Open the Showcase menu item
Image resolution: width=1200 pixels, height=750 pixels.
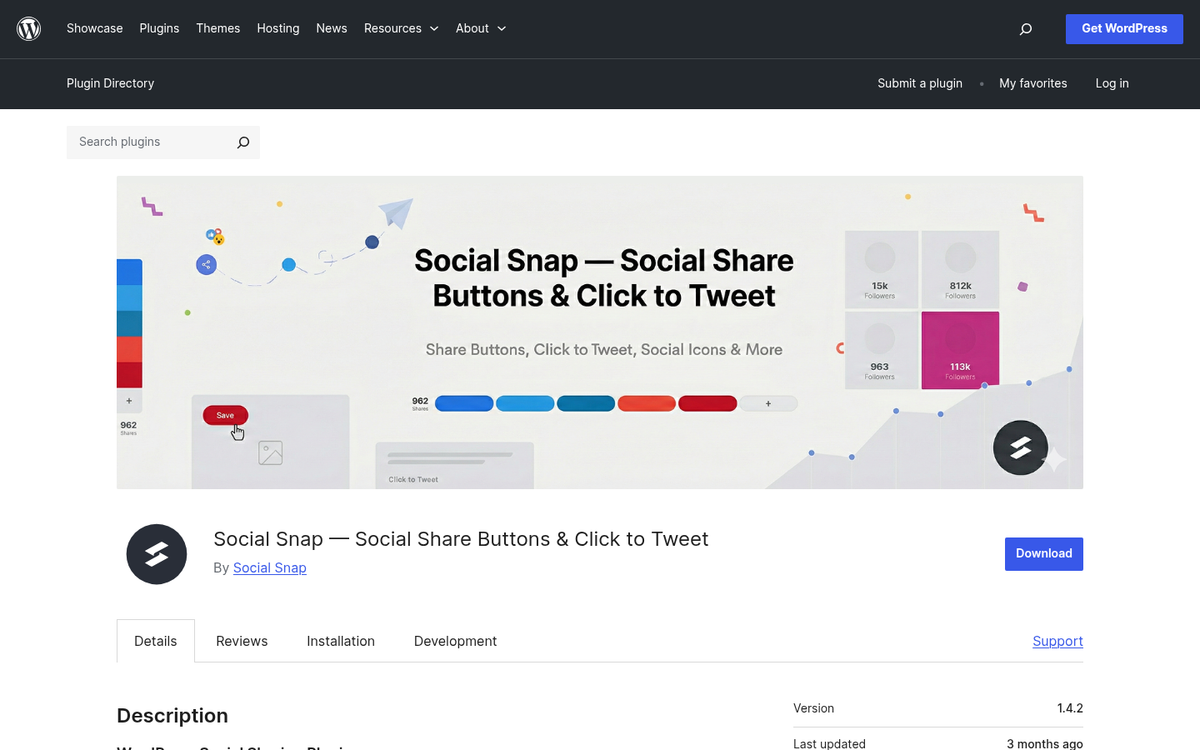tap(95, 28)
